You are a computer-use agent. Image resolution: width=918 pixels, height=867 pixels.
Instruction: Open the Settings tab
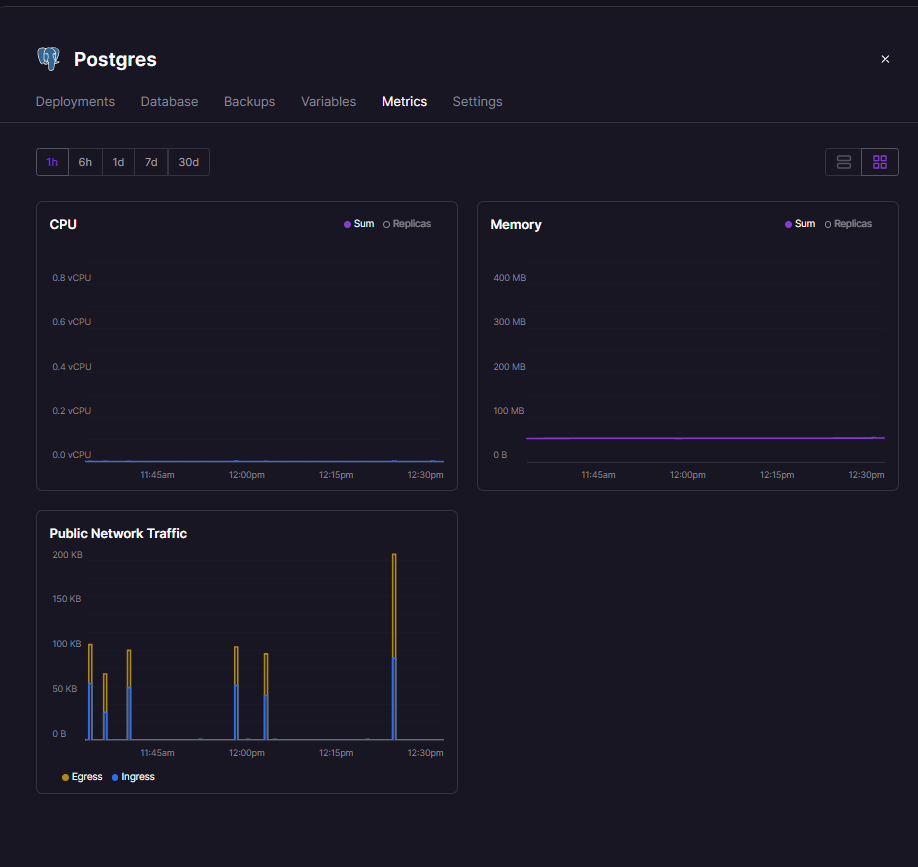click(x=477, y=101)
